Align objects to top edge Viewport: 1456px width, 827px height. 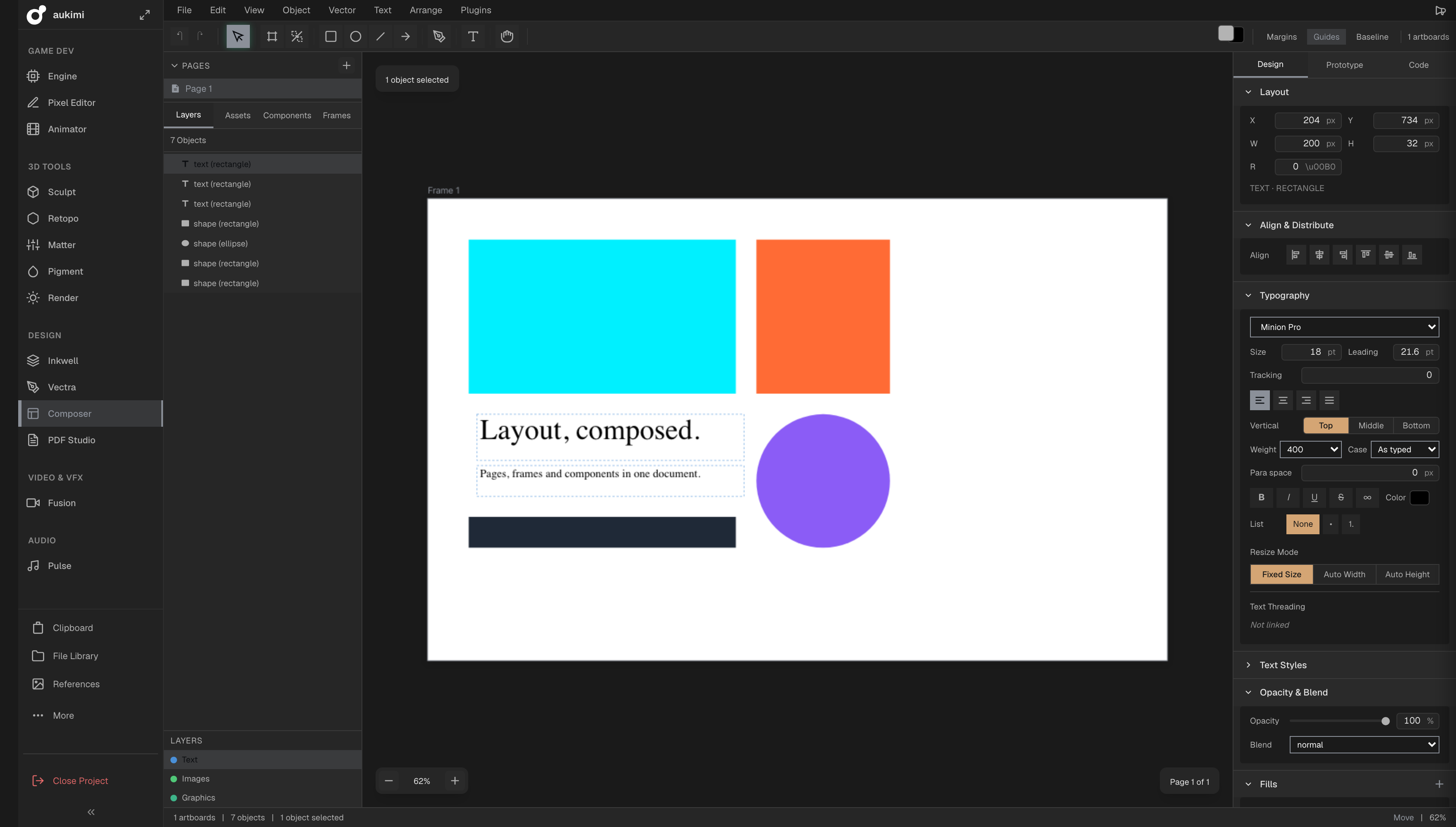[x=1366, y=255]
